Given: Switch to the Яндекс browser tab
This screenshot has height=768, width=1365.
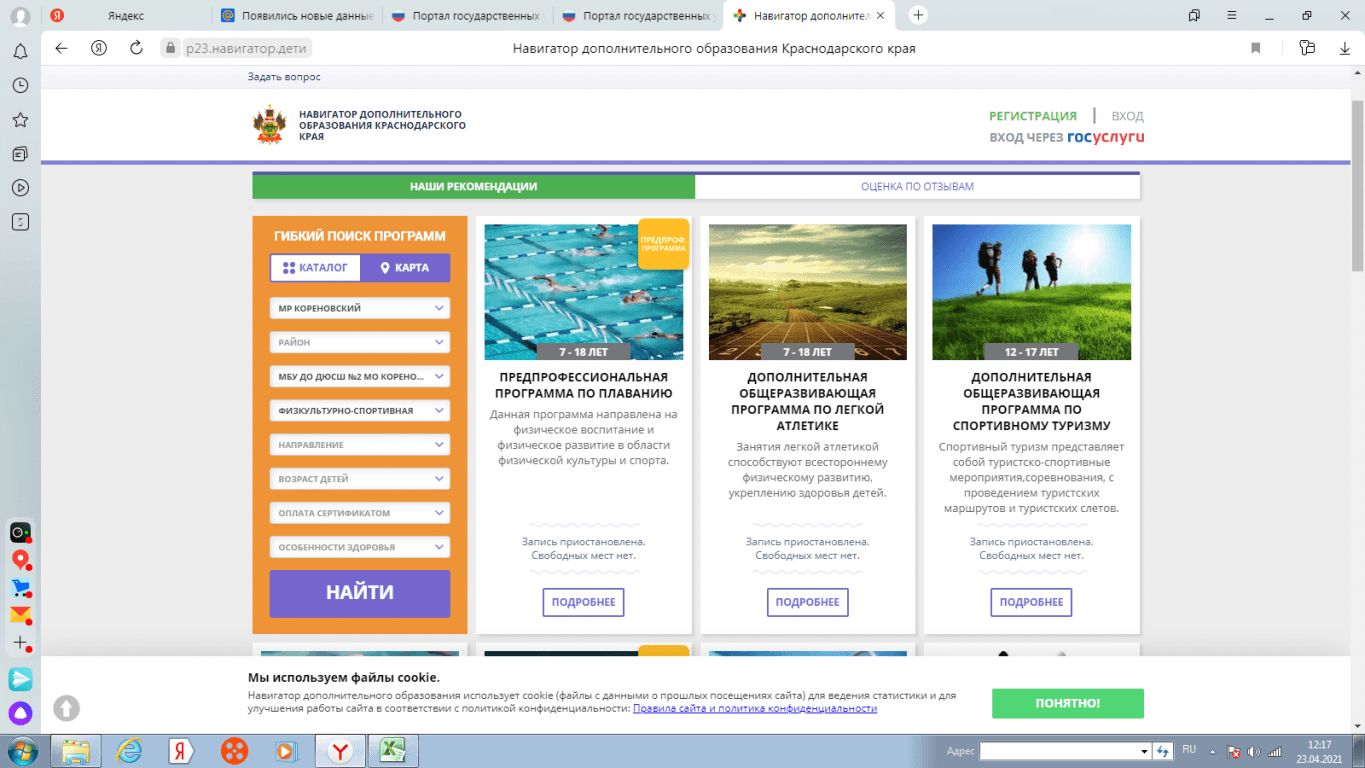Looking at the screenshot, I should [125, 15].
